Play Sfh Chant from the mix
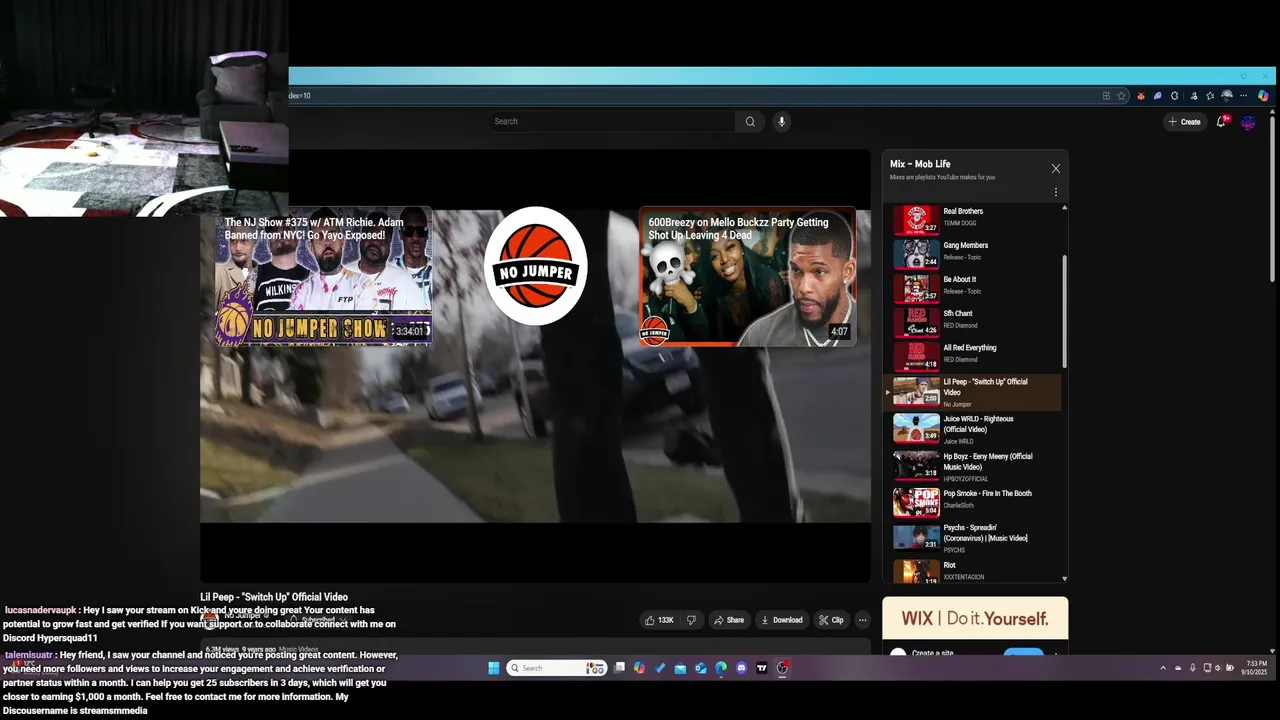 coord(974,322)
